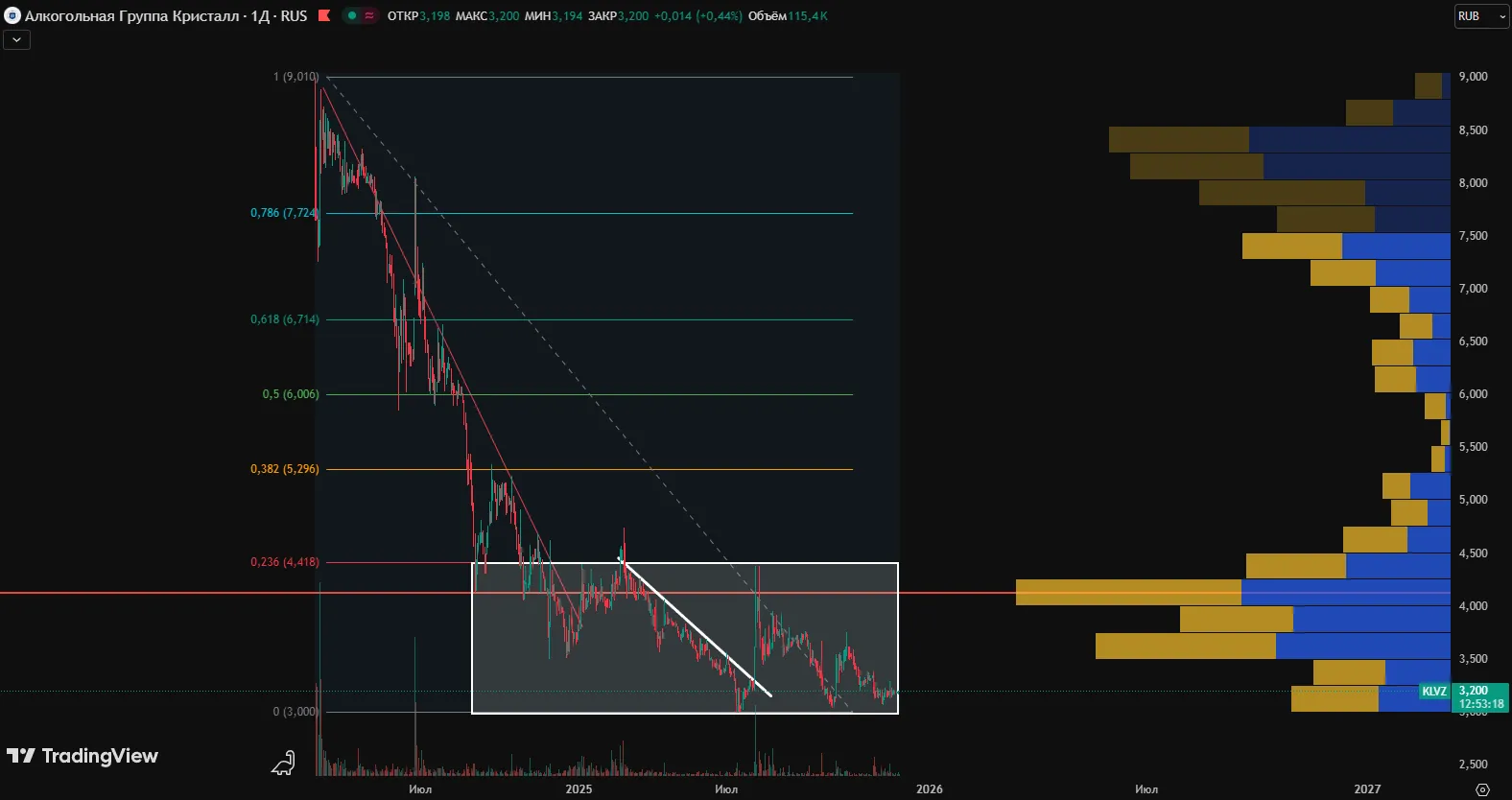Click the pink approximate-data indicator icon
1512x800 pixels.
[x=369, y=15]
